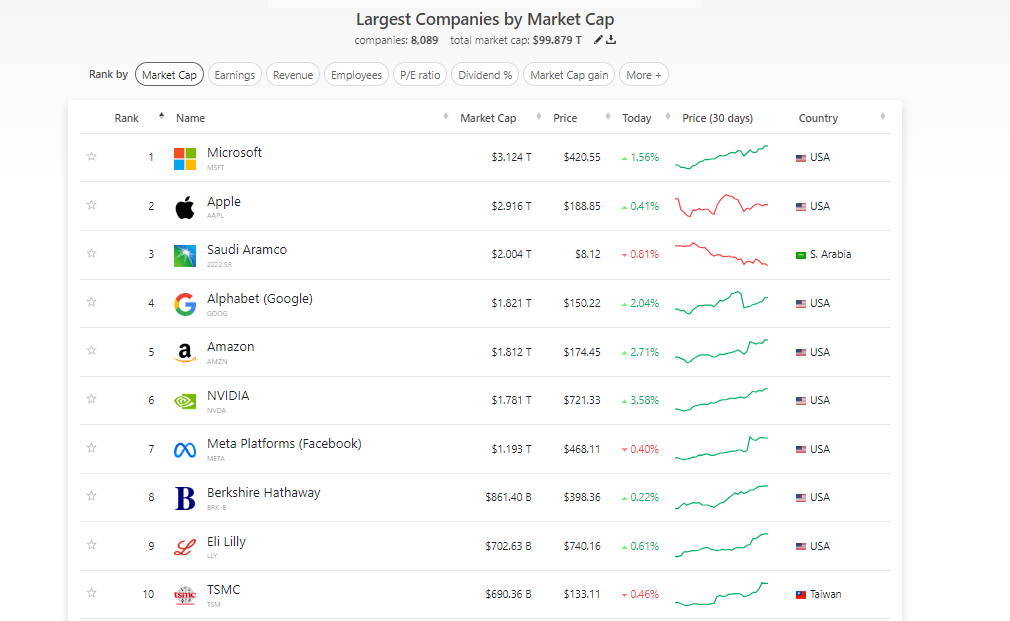Click the pencil edit icon near total market cap
The image size is (1010, 621).
pos(598,40)
